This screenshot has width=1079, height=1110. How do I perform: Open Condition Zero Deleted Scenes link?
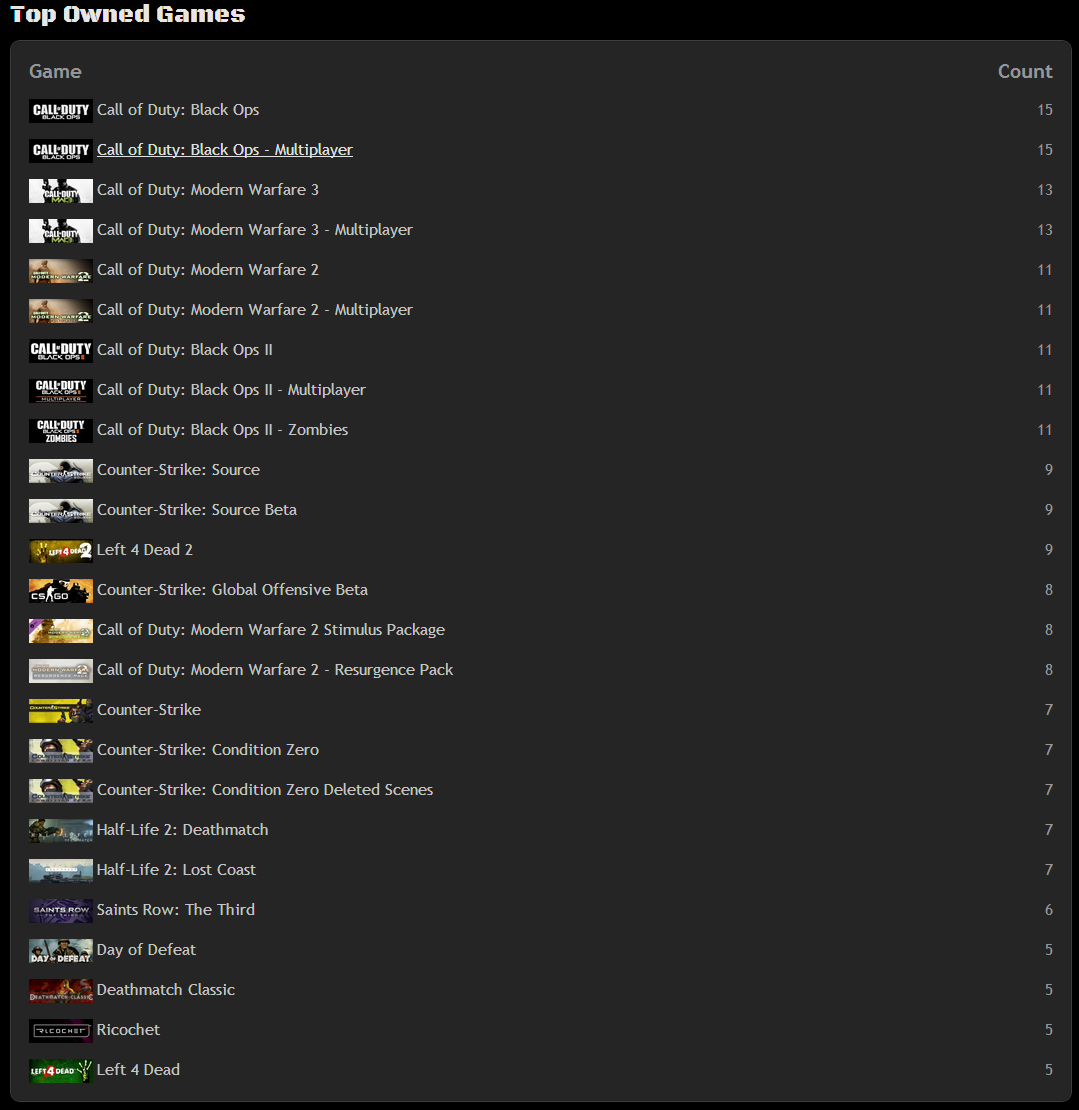click(x=265, y=790)
